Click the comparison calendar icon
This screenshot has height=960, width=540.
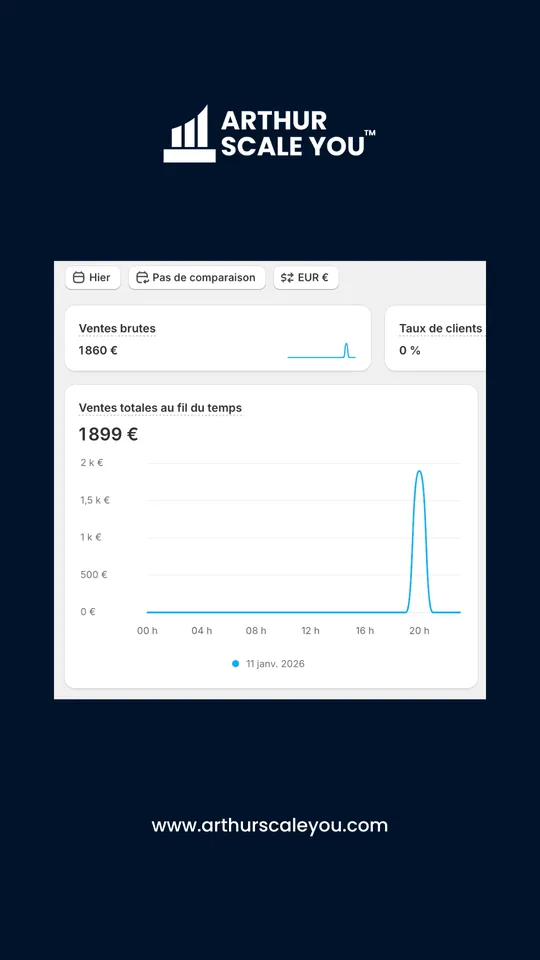coord(143,277)
